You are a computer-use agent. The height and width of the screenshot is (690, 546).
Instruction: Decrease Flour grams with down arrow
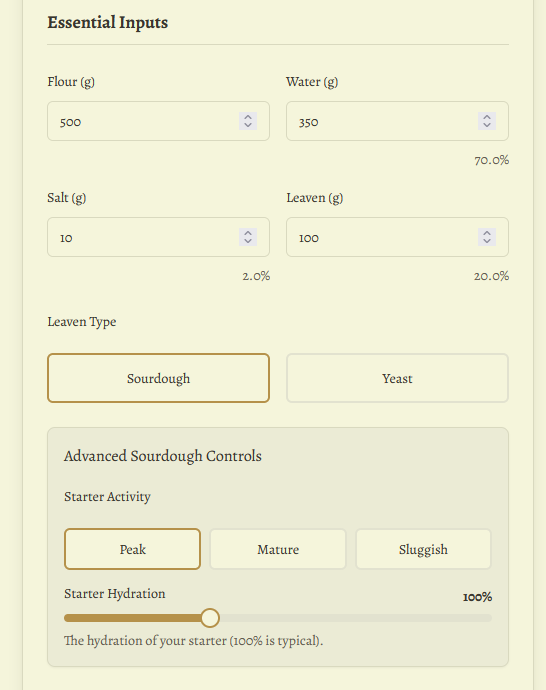[248, 125]
